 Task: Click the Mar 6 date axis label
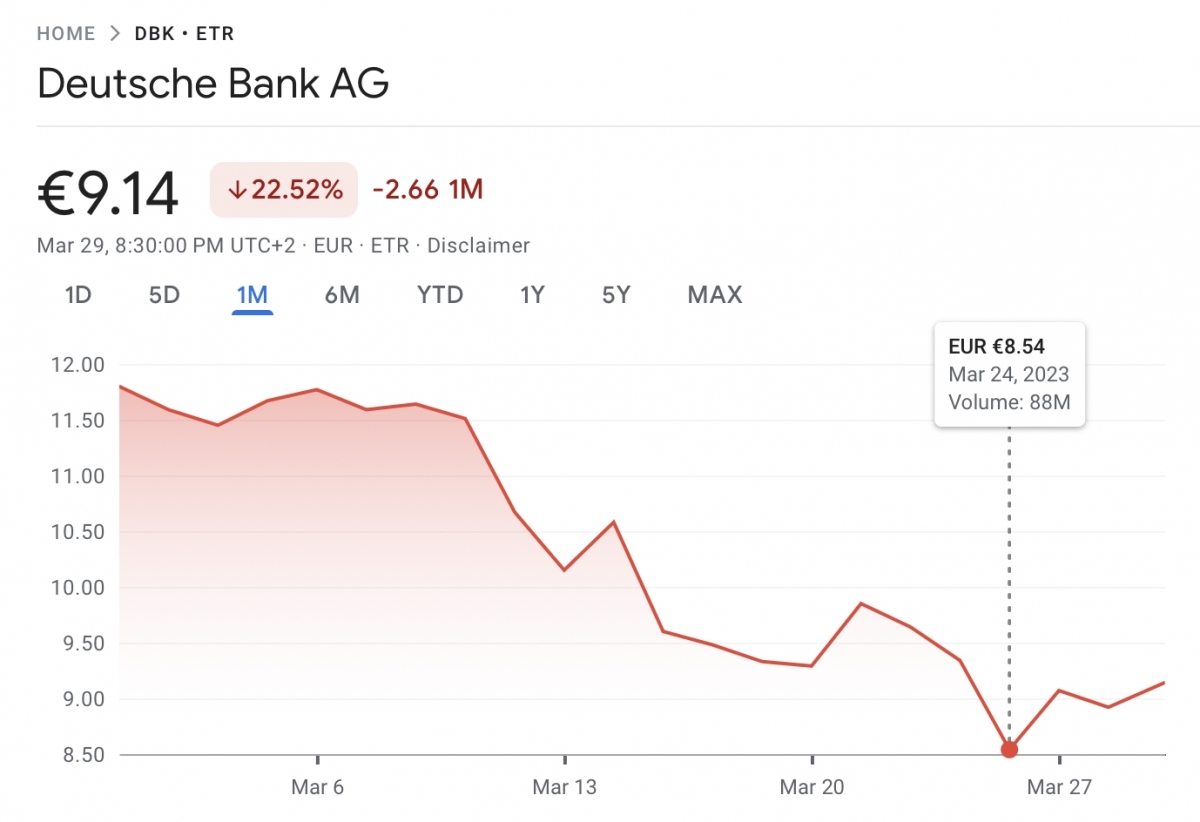coord(317,788)
